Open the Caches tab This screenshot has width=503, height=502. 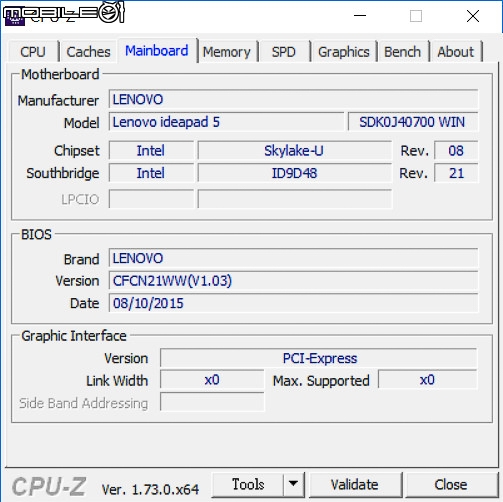[x=88, y=52]
